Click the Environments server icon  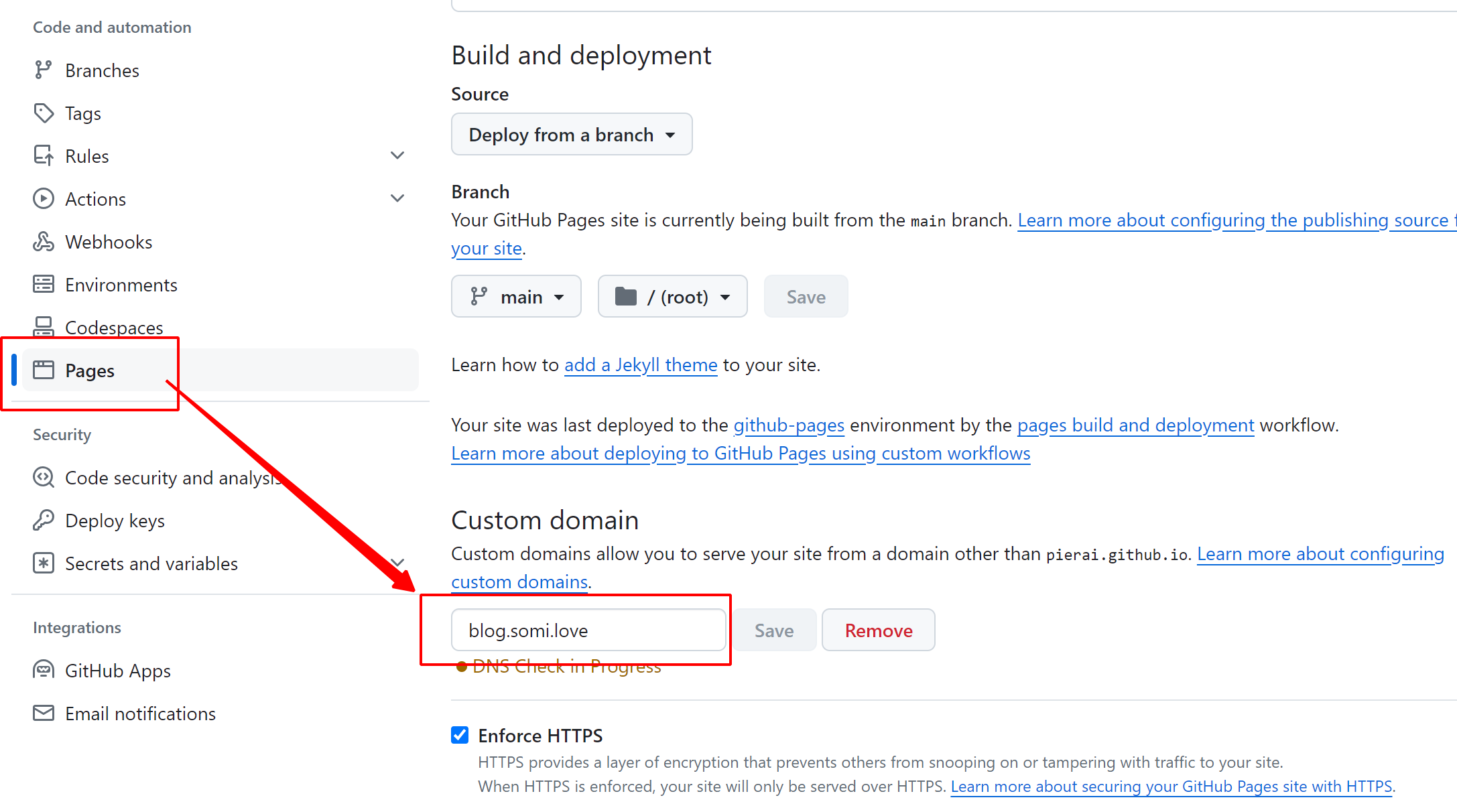(44, 284)
